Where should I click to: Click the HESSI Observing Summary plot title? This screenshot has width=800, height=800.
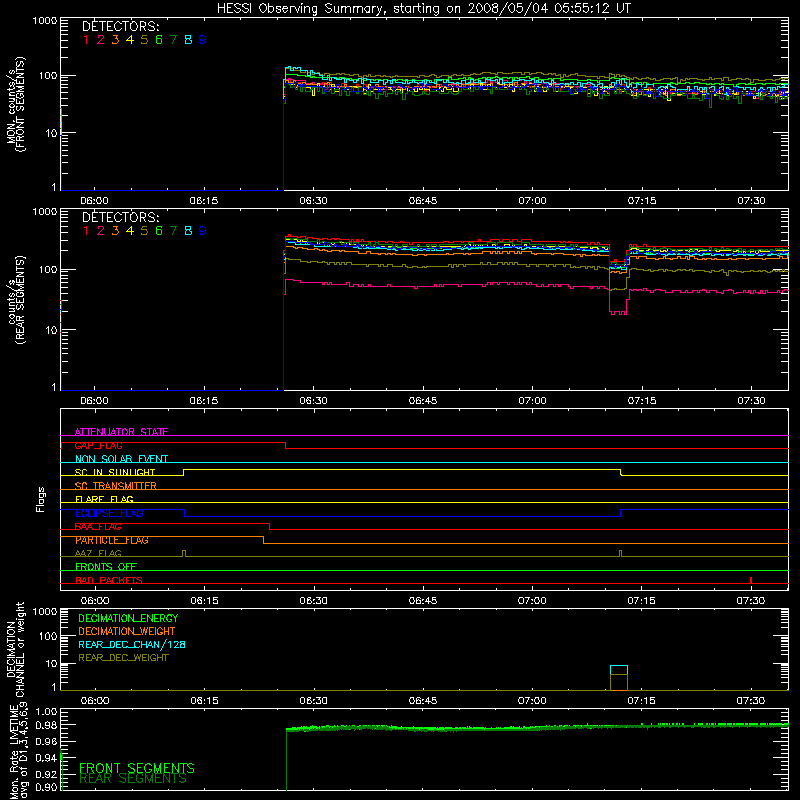point(424,9)
